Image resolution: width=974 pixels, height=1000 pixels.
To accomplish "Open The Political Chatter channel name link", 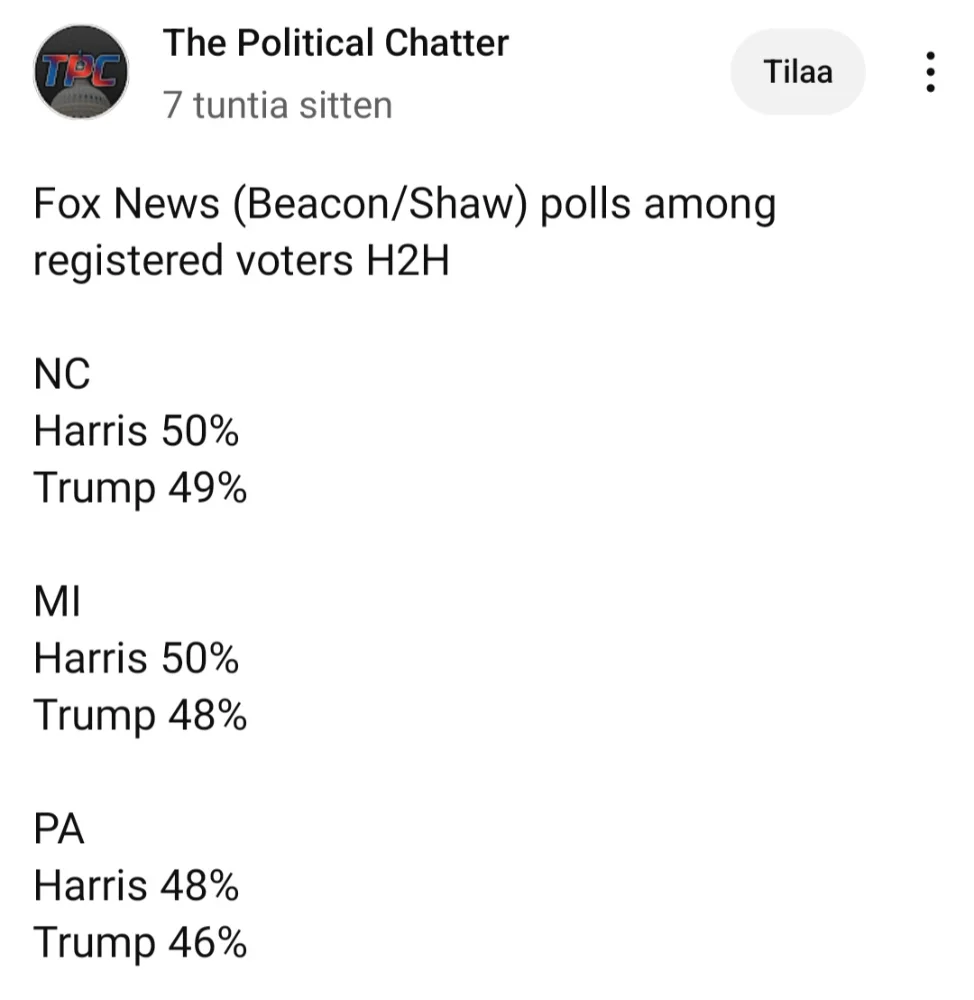I will tap(335, 43).
